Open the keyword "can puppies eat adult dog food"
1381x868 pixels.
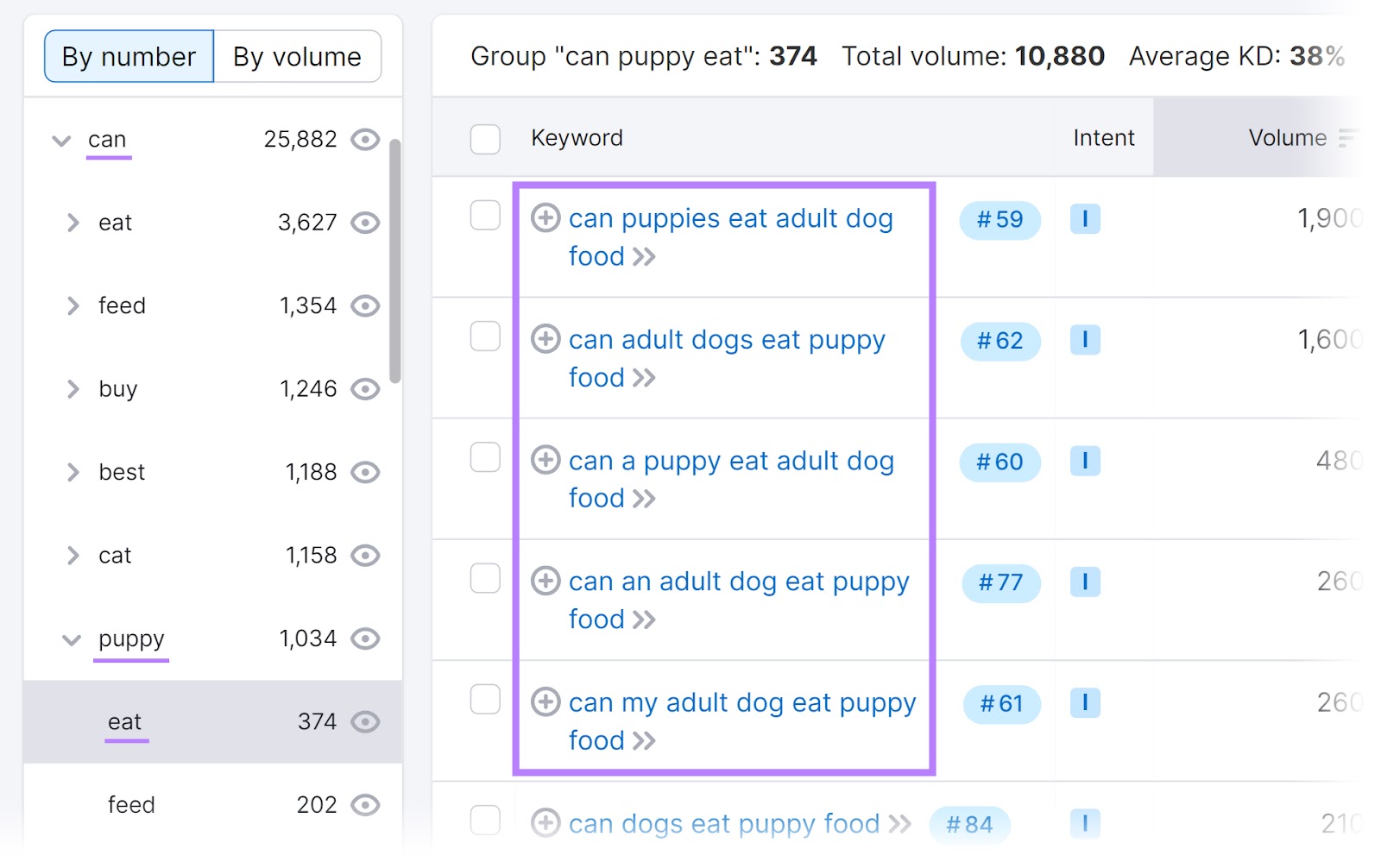point(730,218)
